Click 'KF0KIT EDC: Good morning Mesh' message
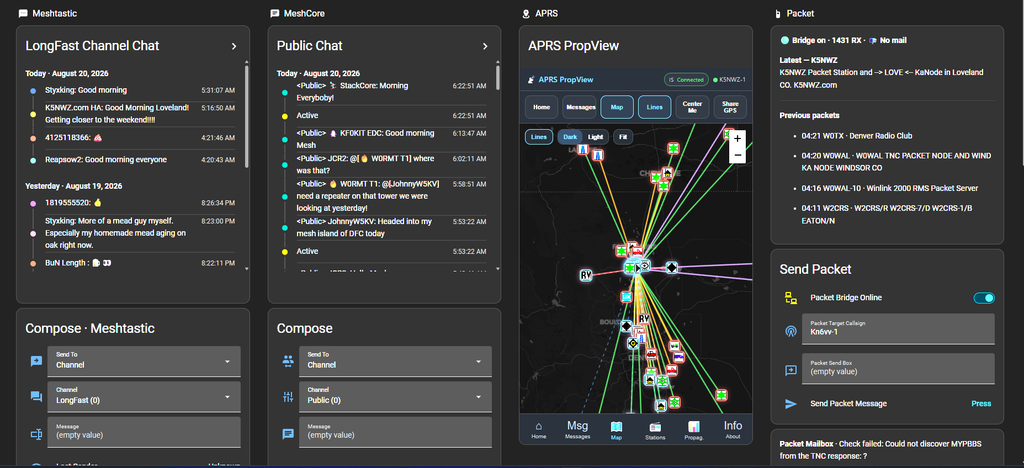The image size is (1024, 468). click(x=365, y=139)
